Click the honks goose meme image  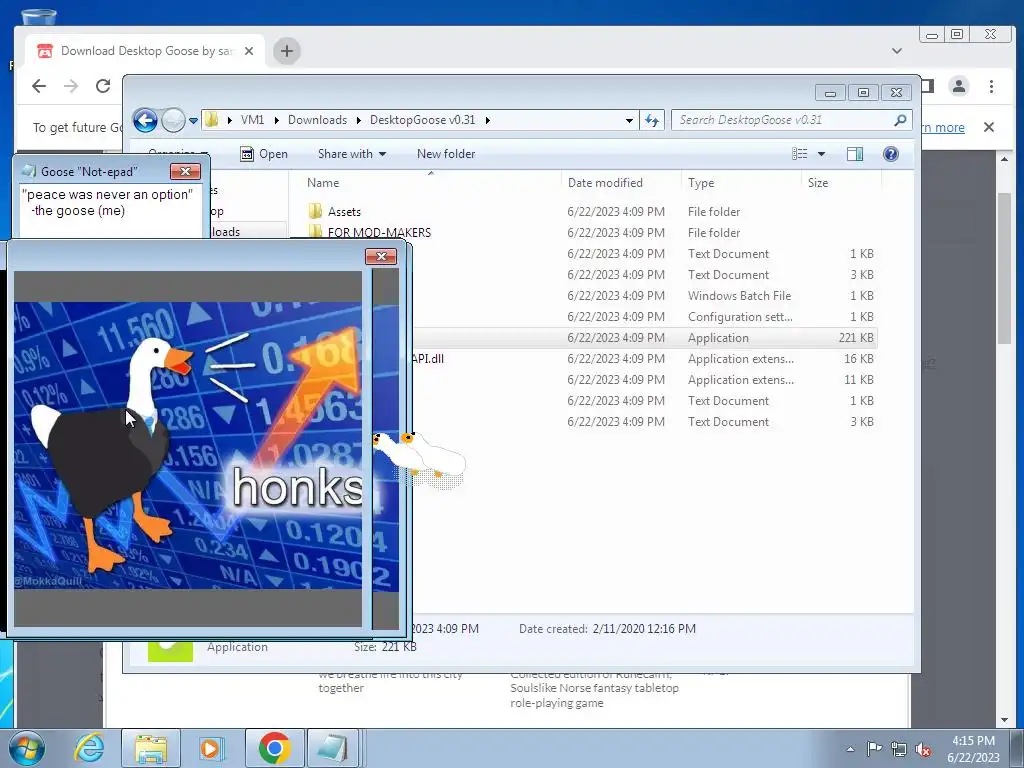pos(189,445)
